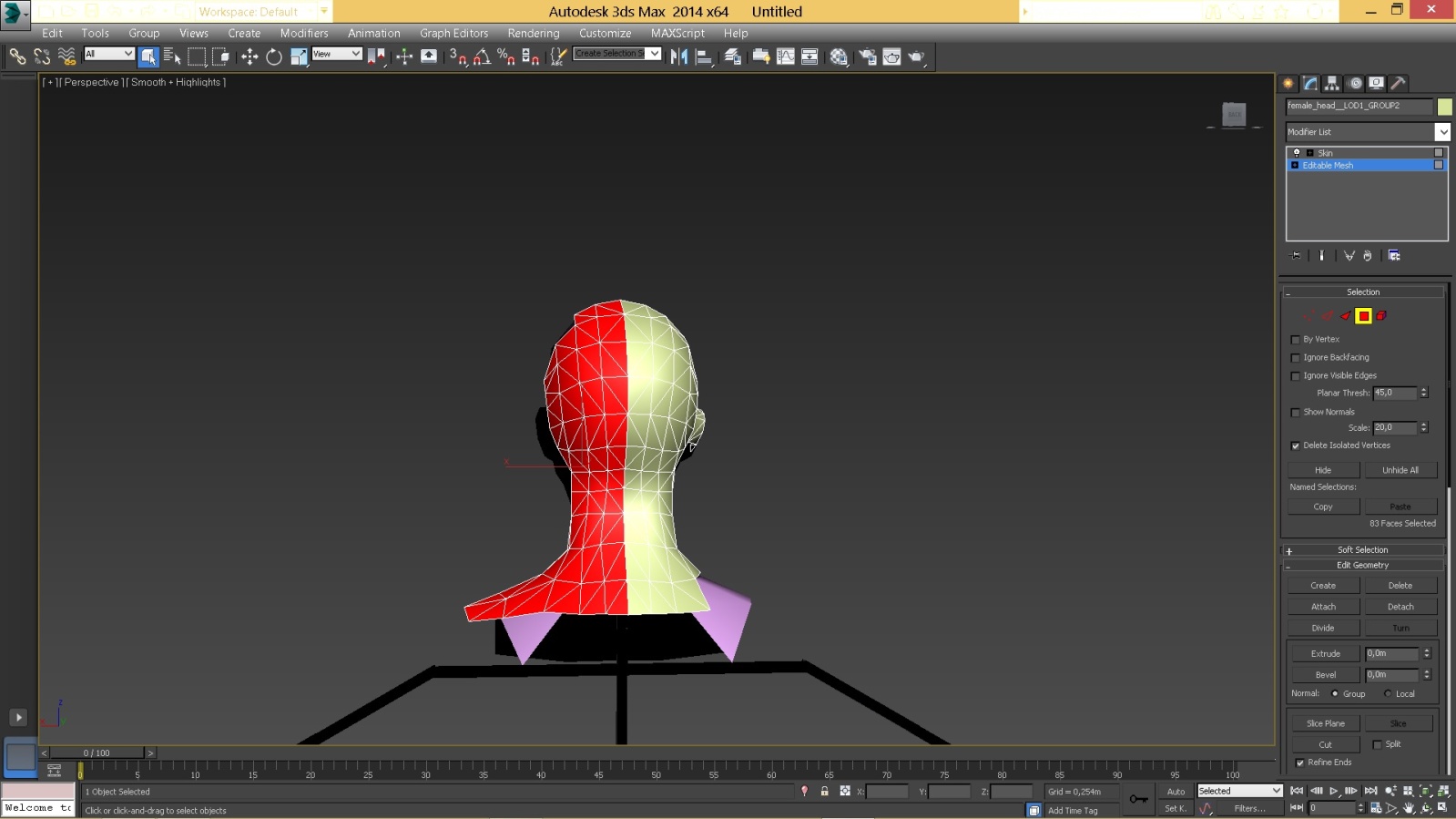Enable the Split checkbox
Image resolution: width=1456 pixels, height=819 pixels.
1377,744
